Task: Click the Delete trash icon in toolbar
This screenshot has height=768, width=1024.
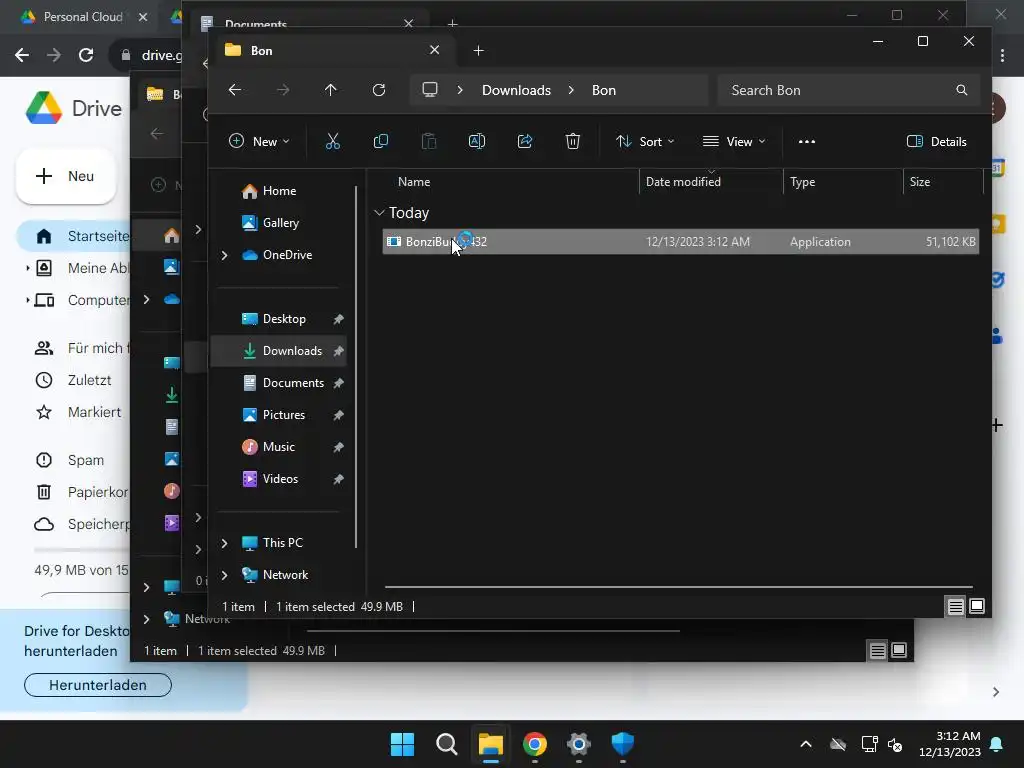Action: coord(573,142)
